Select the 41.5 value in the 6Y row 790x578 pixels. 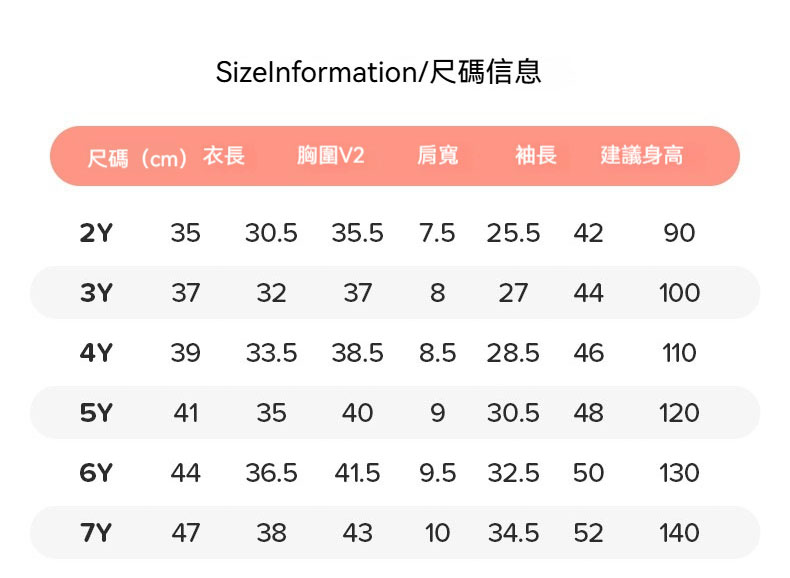click(x=357, y=473)
